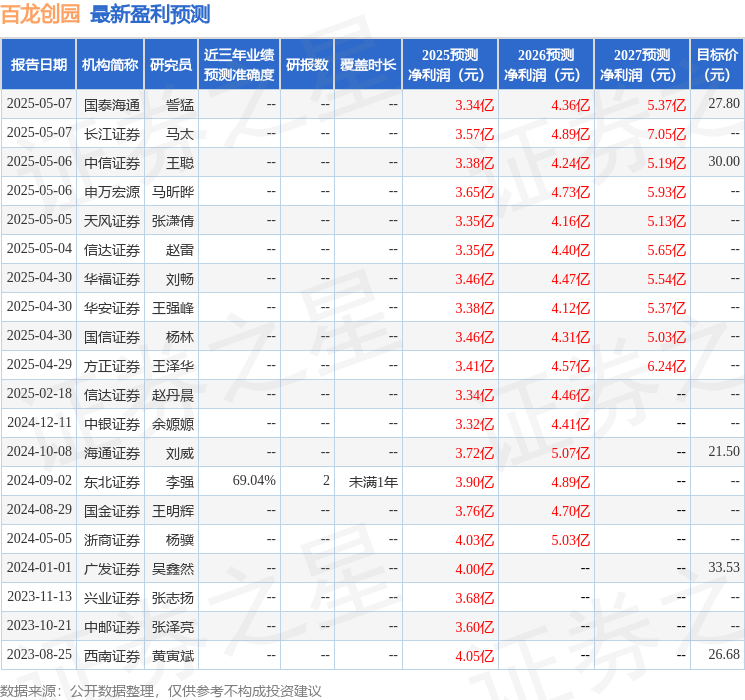The width and height of the screenshot is (745, 700).
Task: Click target price 27.80 in first row
Action: point(724,104)
